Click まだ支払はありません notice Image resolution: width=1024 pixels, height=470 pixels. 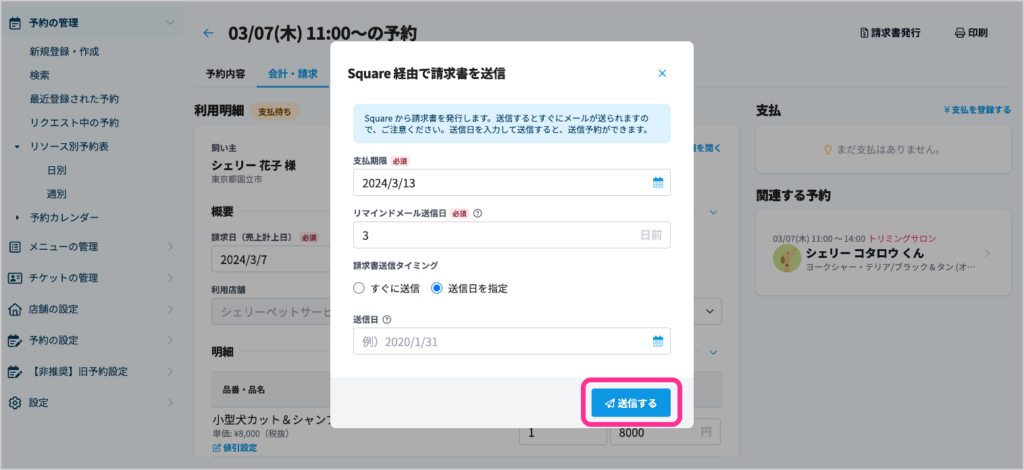tap(884, 149)
